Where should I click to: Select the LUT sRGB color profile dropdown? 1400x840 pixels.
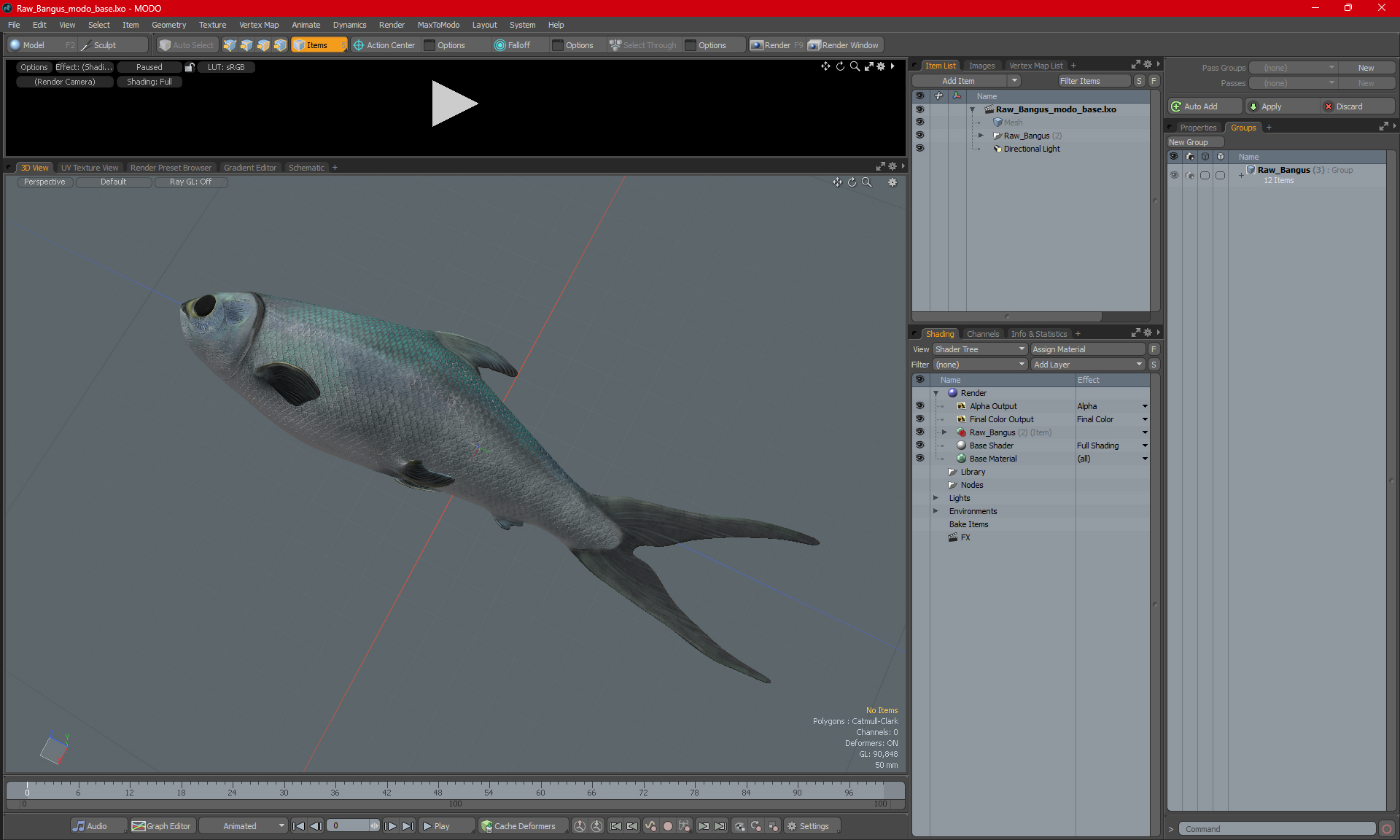(227, 67)
